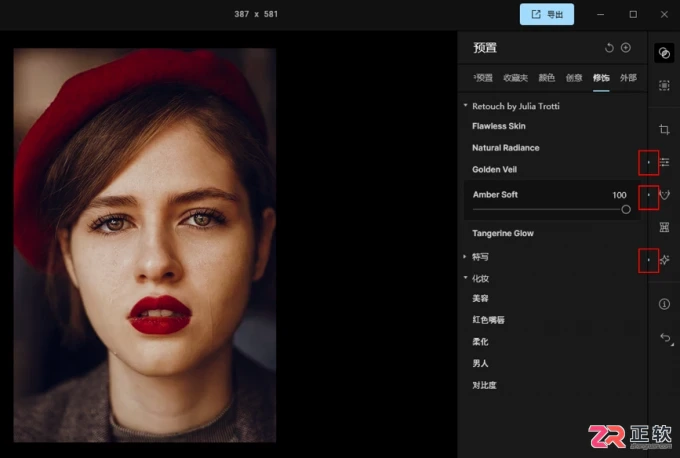Click the portrait photo in canvas
This screenshot has height=458, width=680.
145,245
